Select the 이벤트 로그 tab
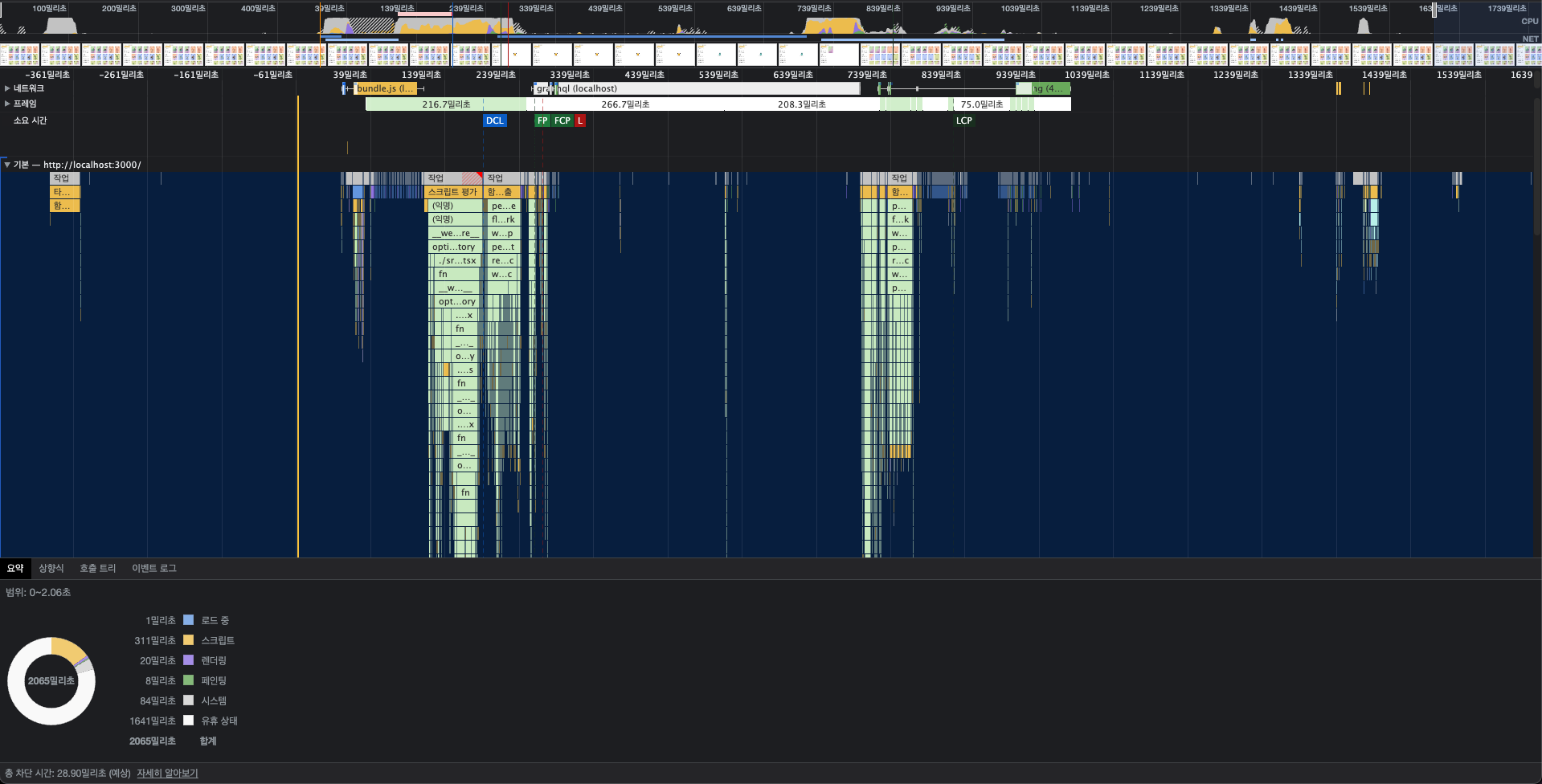 point(153,568)
